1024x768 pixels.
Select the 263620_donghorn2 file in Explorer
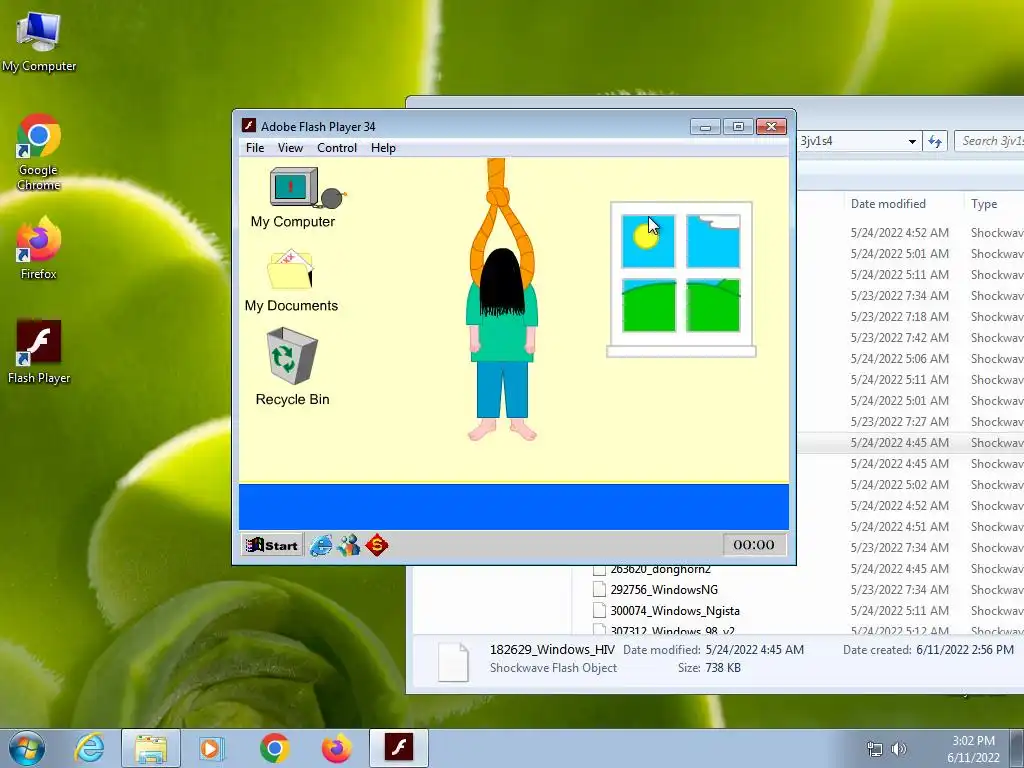660,569
